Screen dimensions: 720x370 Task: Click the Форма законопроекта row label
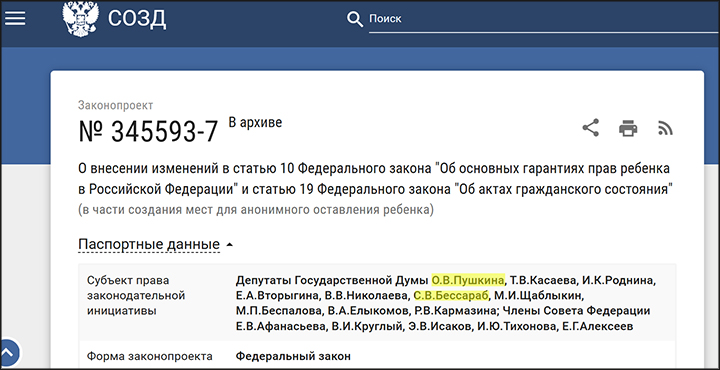(x=150, y=356)
